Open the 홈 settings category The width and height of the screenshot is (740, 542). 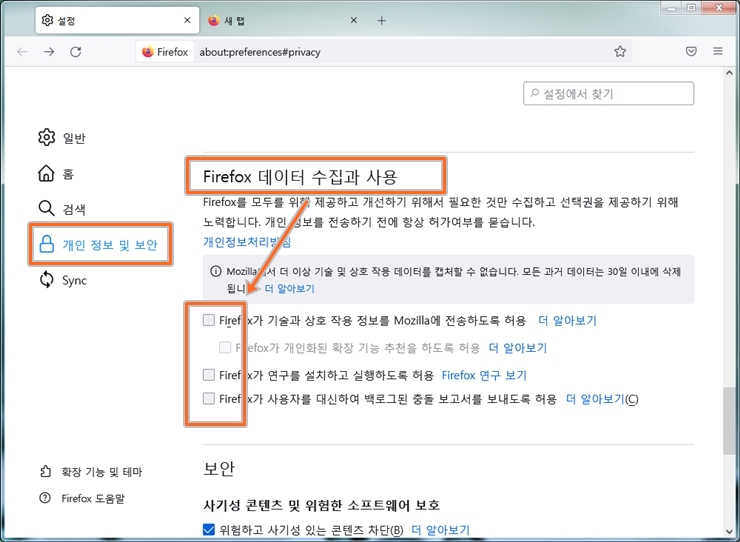pyautogui.click(x=56, y=174)
